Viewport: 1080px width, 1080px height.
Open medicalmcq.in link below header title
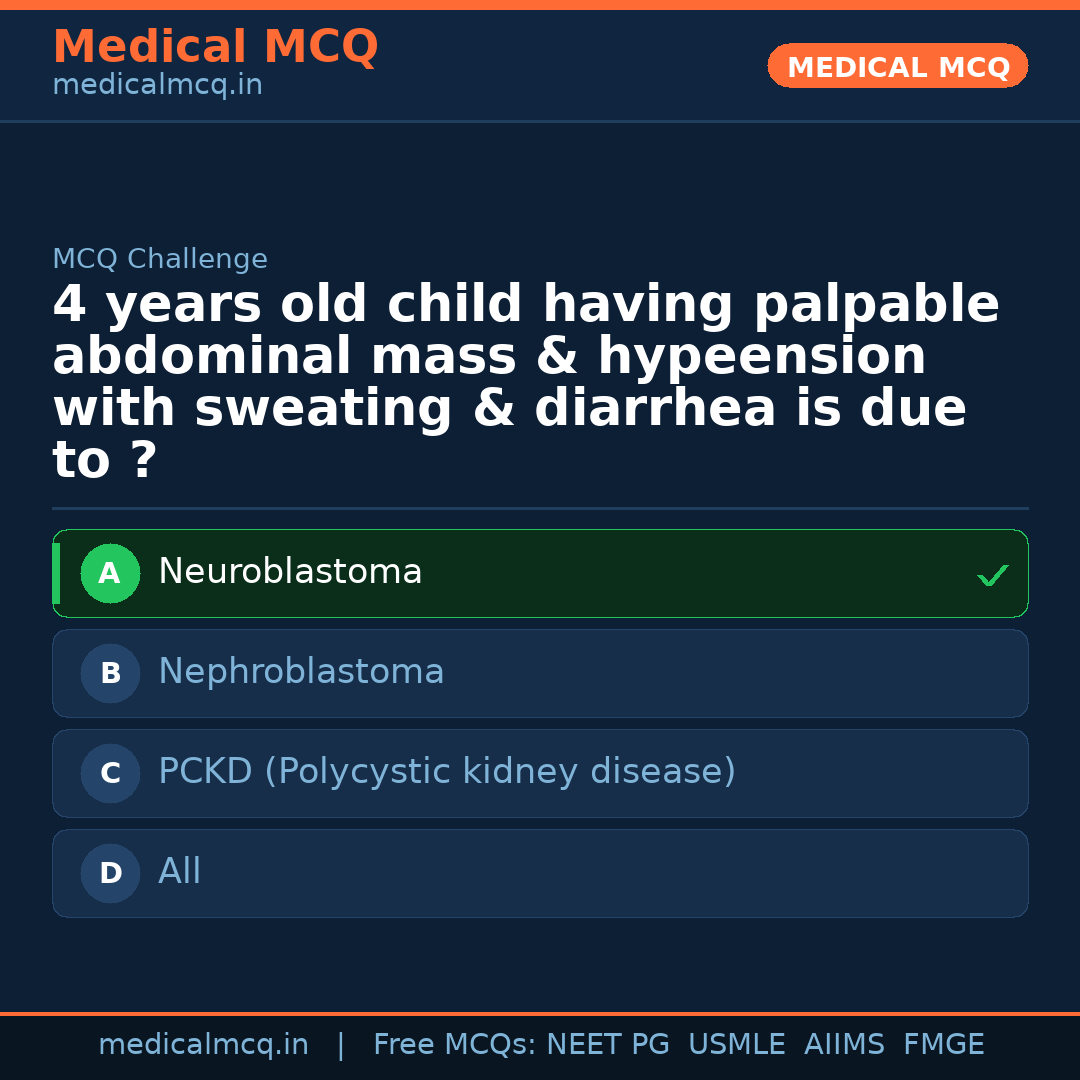pos(157,86)
